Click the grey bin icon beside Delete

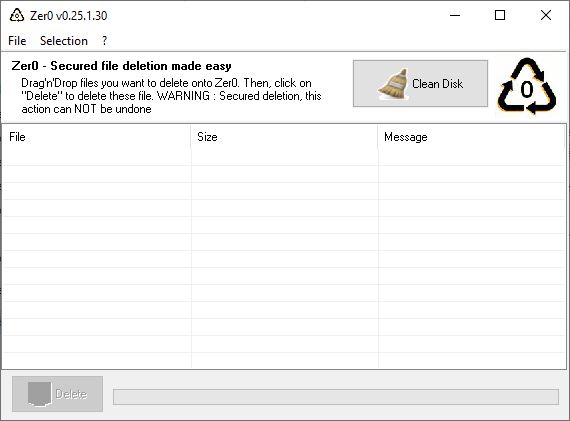[x=39, y=394]
